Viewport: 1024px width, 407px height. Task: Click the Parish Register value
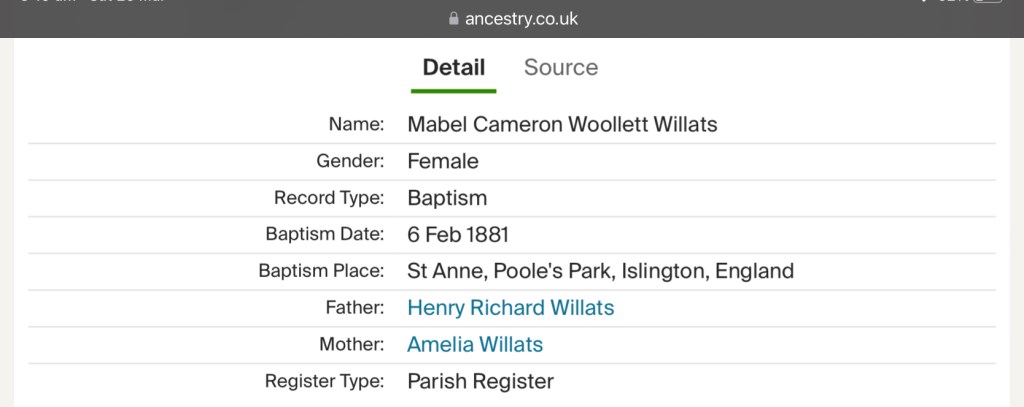(480, 381)
